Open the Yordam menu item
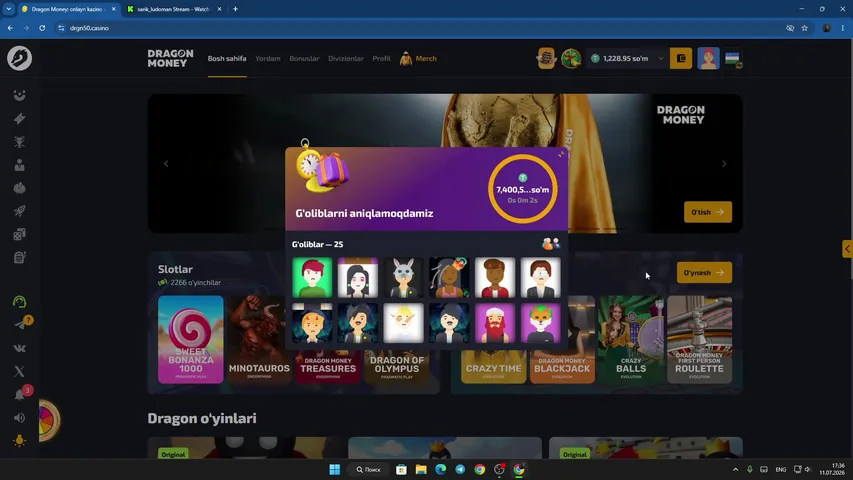This screenshot has height=480, width=853. point(268,58)
